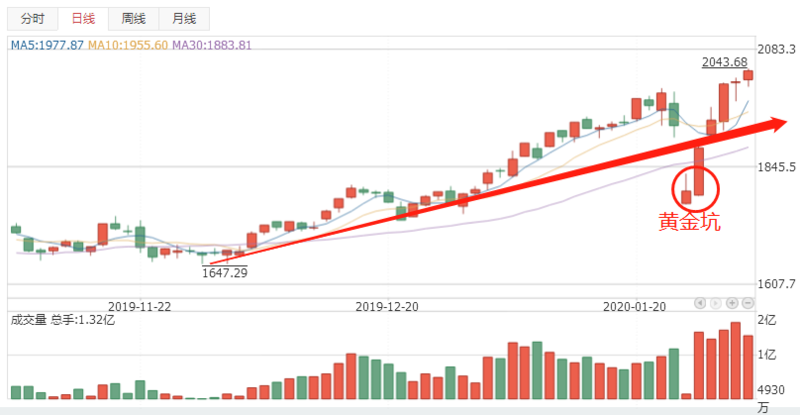Click the 1647.29 low price marker
The width and height of the screenshot is (800, 415).
point(224,271)
